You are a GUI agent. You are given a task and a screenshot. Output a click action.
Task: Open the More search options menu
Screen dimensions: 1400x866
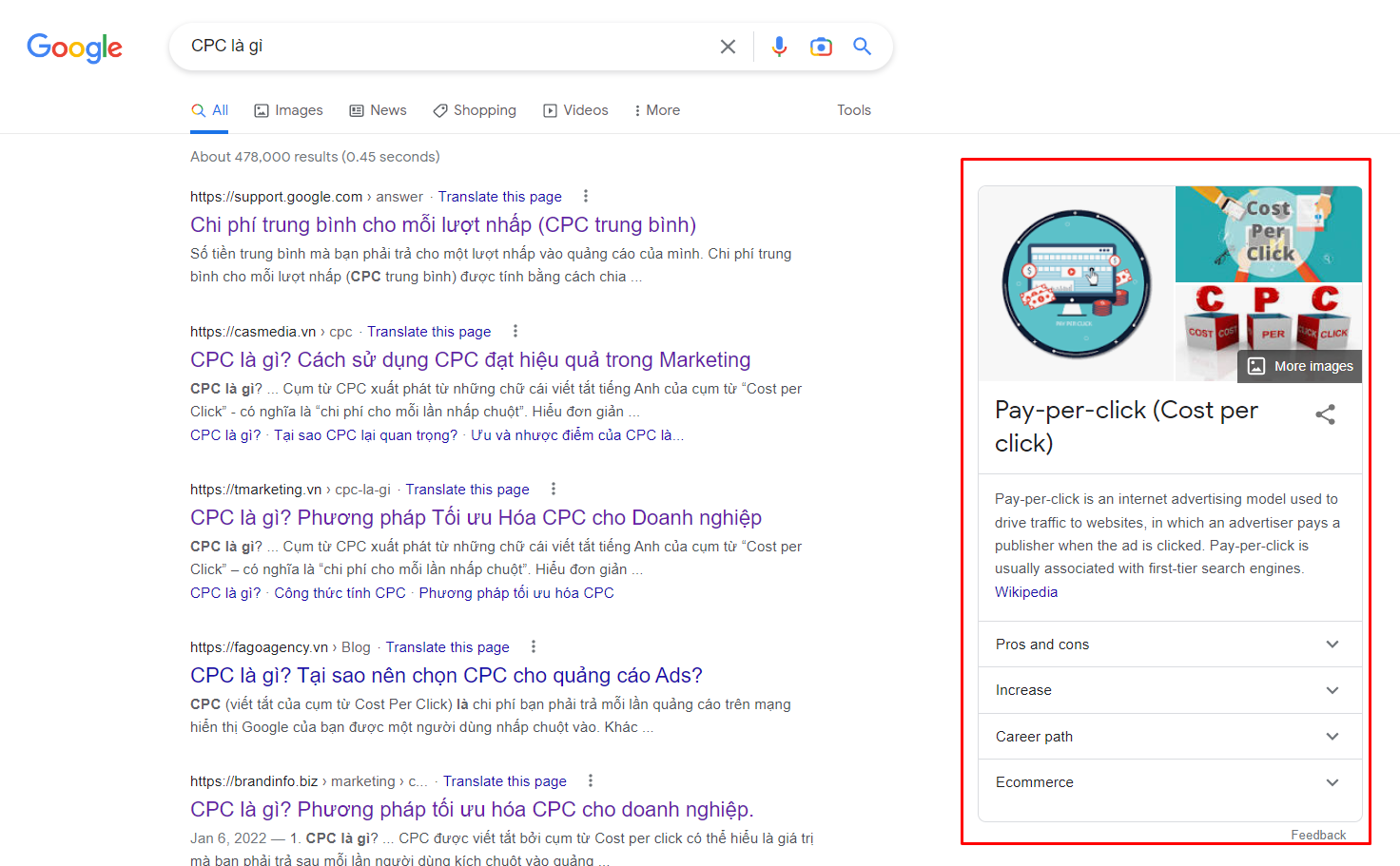pos(656,110)
